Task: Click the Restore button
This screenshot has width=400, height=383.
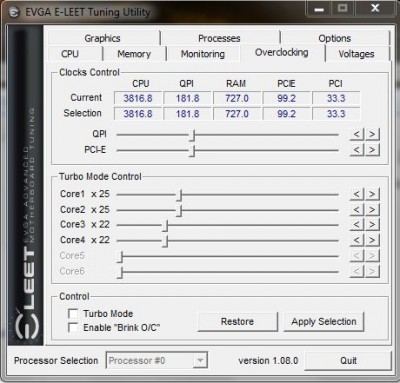Action: (237, 322)
